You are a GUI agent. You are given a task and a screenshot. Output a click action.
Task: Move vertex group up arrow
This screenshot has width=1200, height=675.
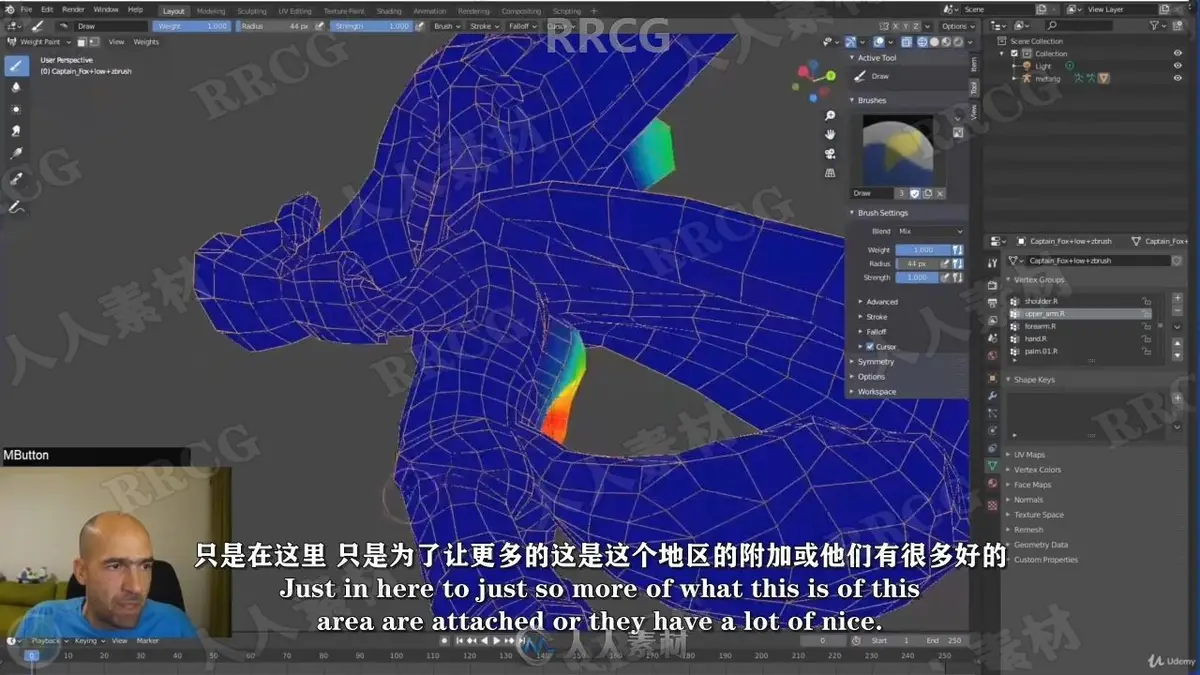pyautogui.click(x=1177, y=345)
